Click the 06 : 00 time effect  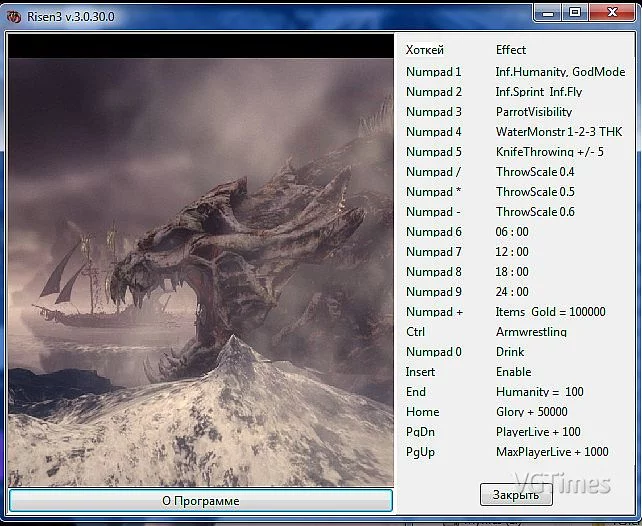click(512, 232)
